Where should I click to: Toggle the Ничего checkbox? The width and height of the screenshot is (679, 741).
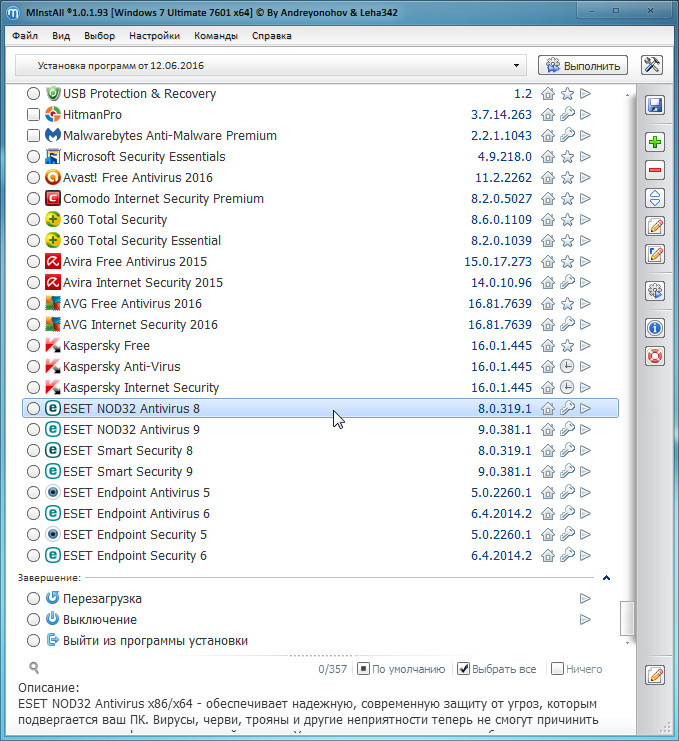click(x=558, y=669)
